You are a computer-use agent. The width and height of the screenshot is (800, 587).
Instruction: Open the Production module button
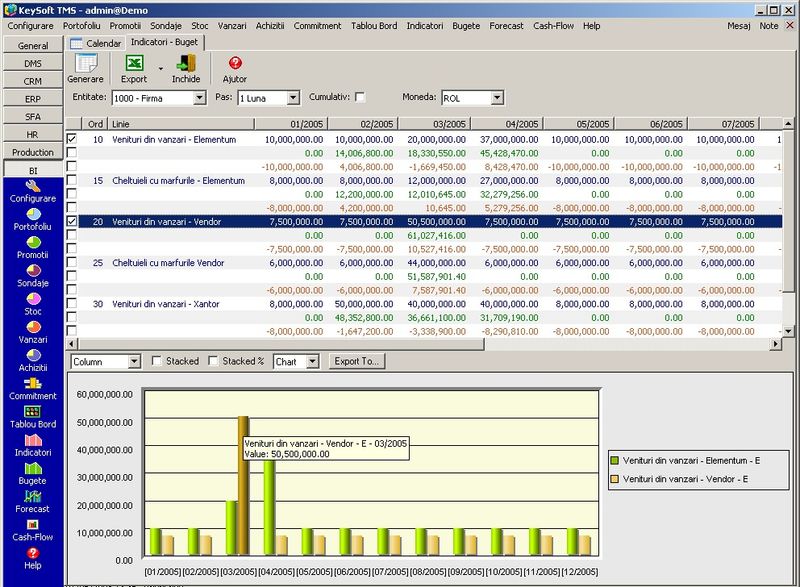pos(33,152)
